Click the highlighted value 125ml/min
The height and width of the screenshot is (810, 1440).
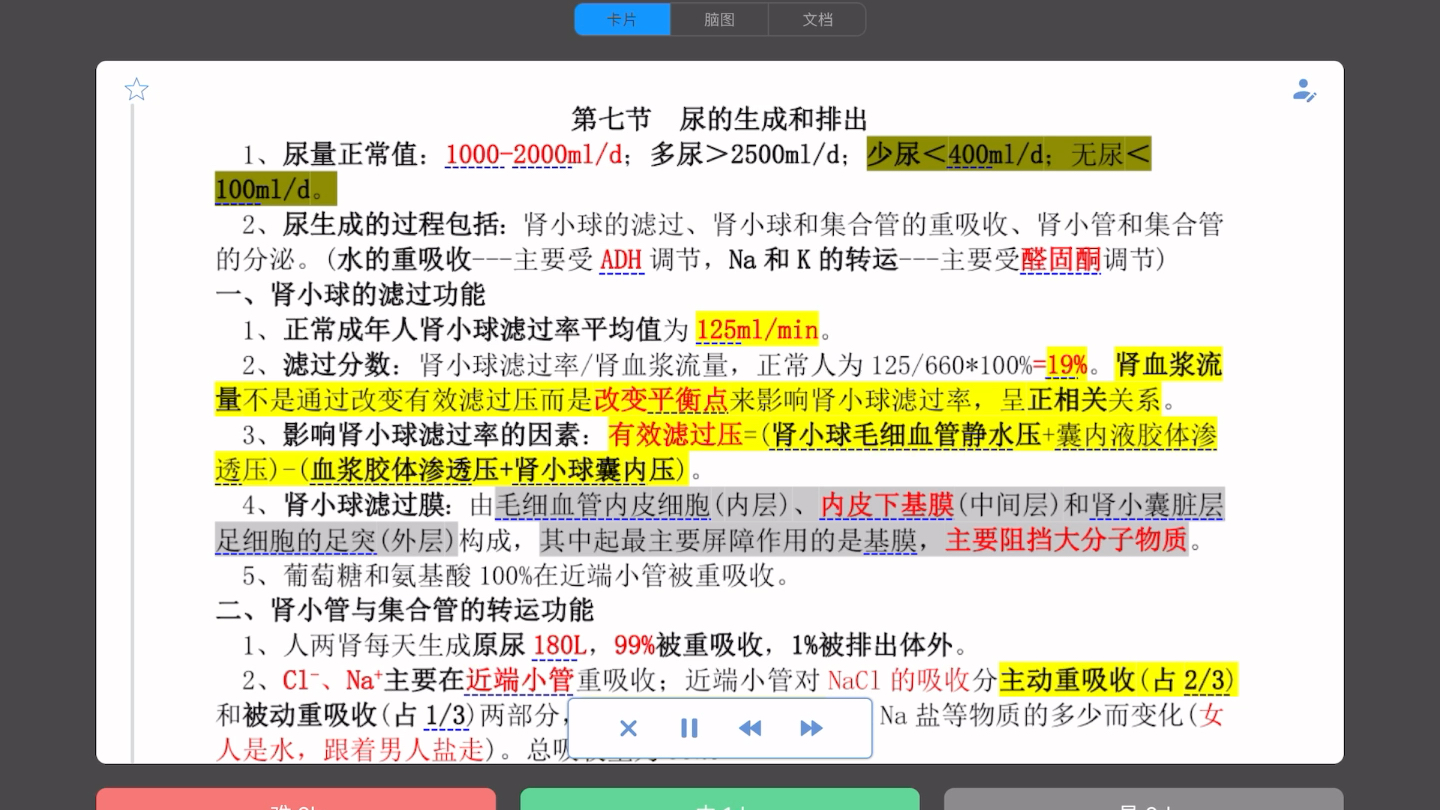pyautogui.click(x=757, y=330)
